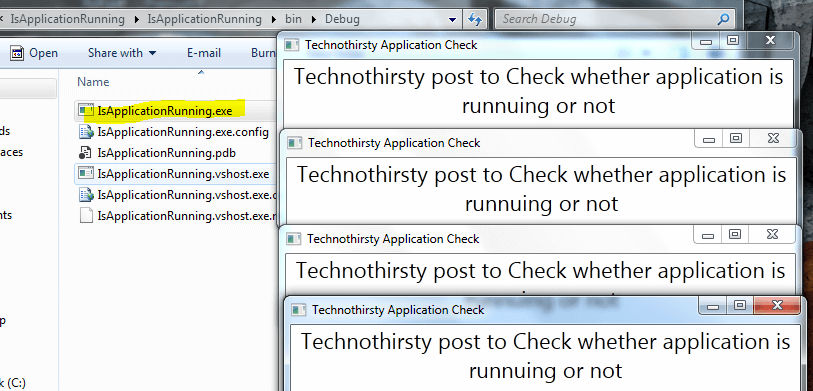Image resolution: width=813 pixels, height=391 pixels.
Task: Select the IsApplicationRunning.exe.config file name
Action: [183, 132]
